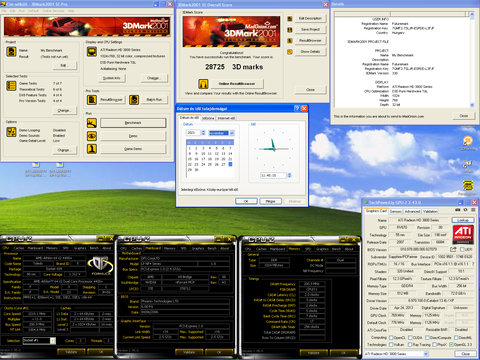The image size is (480, 360).
Task: Click the ATI Radeon logo in GPU-Z
Action: click(x=463, y=234)
